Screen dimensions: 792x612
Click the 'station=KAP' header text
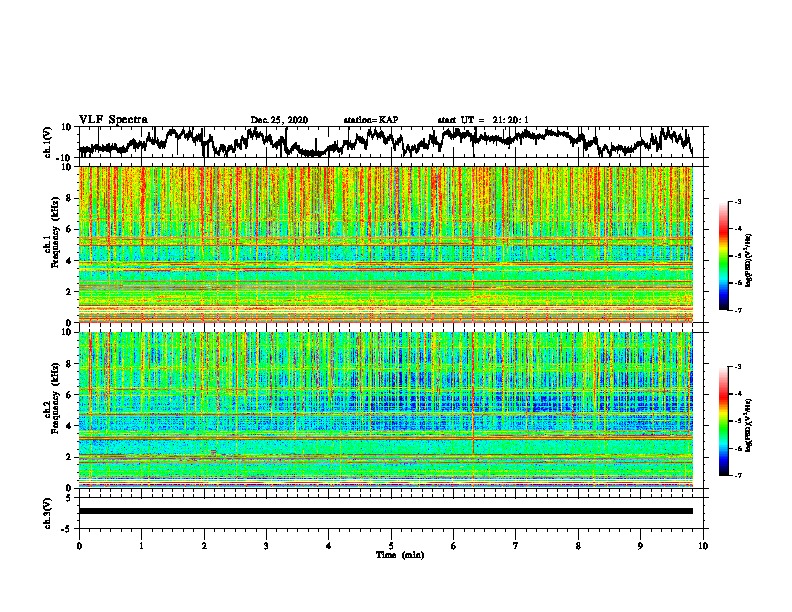point(371,120)
